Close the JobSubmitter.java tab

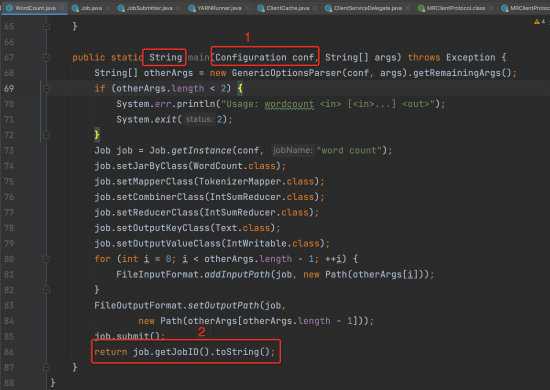tap(179, 8)
